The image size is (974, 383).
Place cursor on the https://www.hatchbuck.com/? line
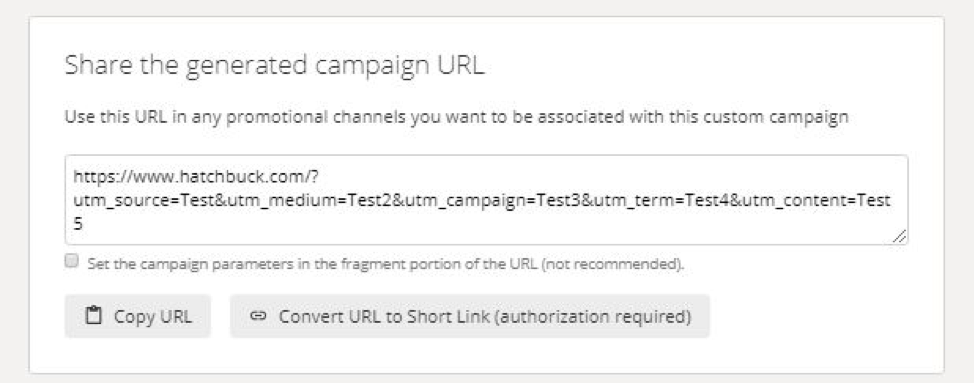[196, 178]
